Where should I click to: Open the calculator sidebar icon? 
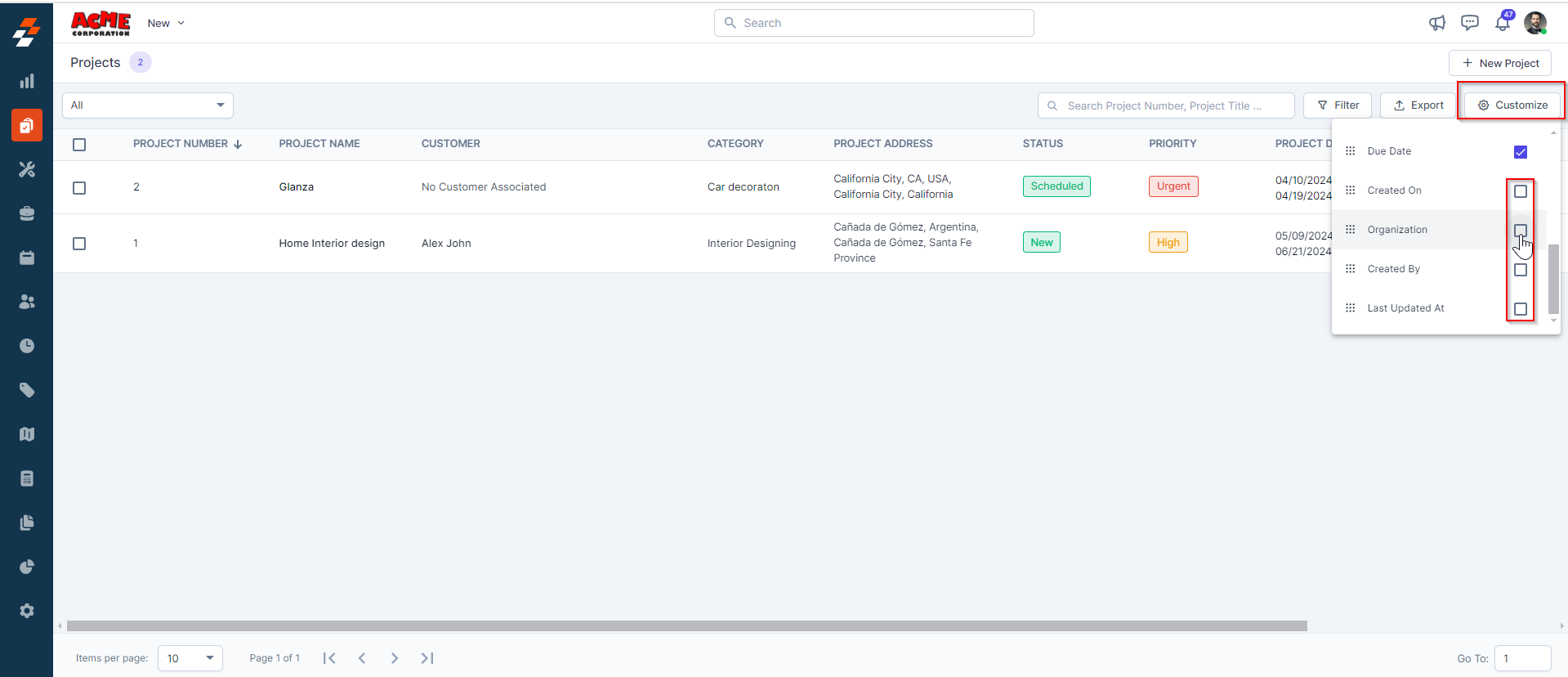pos(27,478)
